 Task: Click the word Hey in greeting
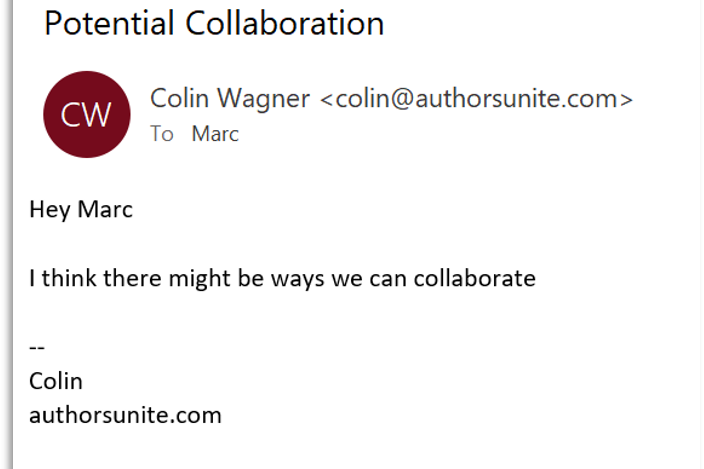pyautogui.click(x=48, y=211)
